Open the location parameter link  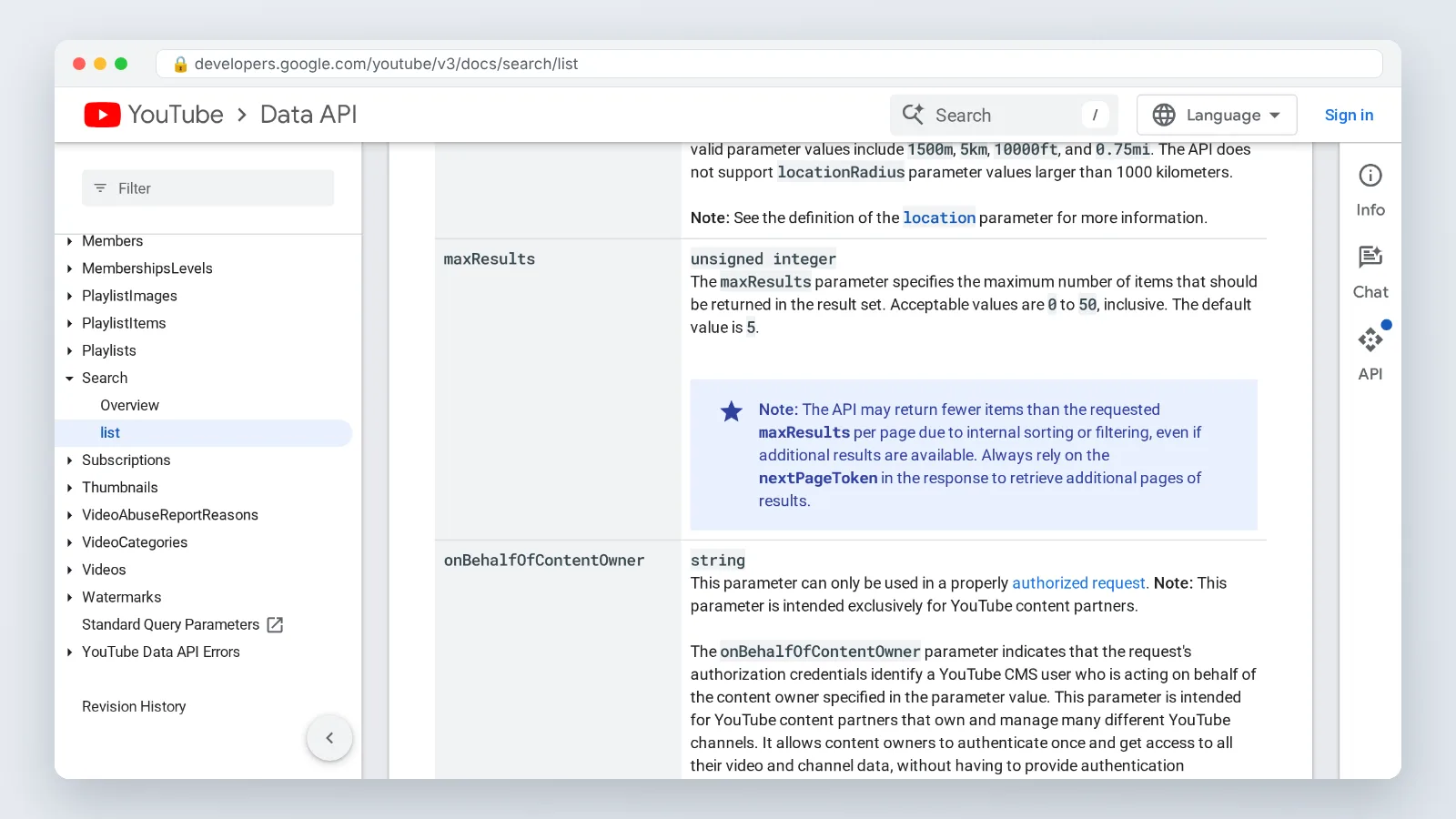pos(939,217)
